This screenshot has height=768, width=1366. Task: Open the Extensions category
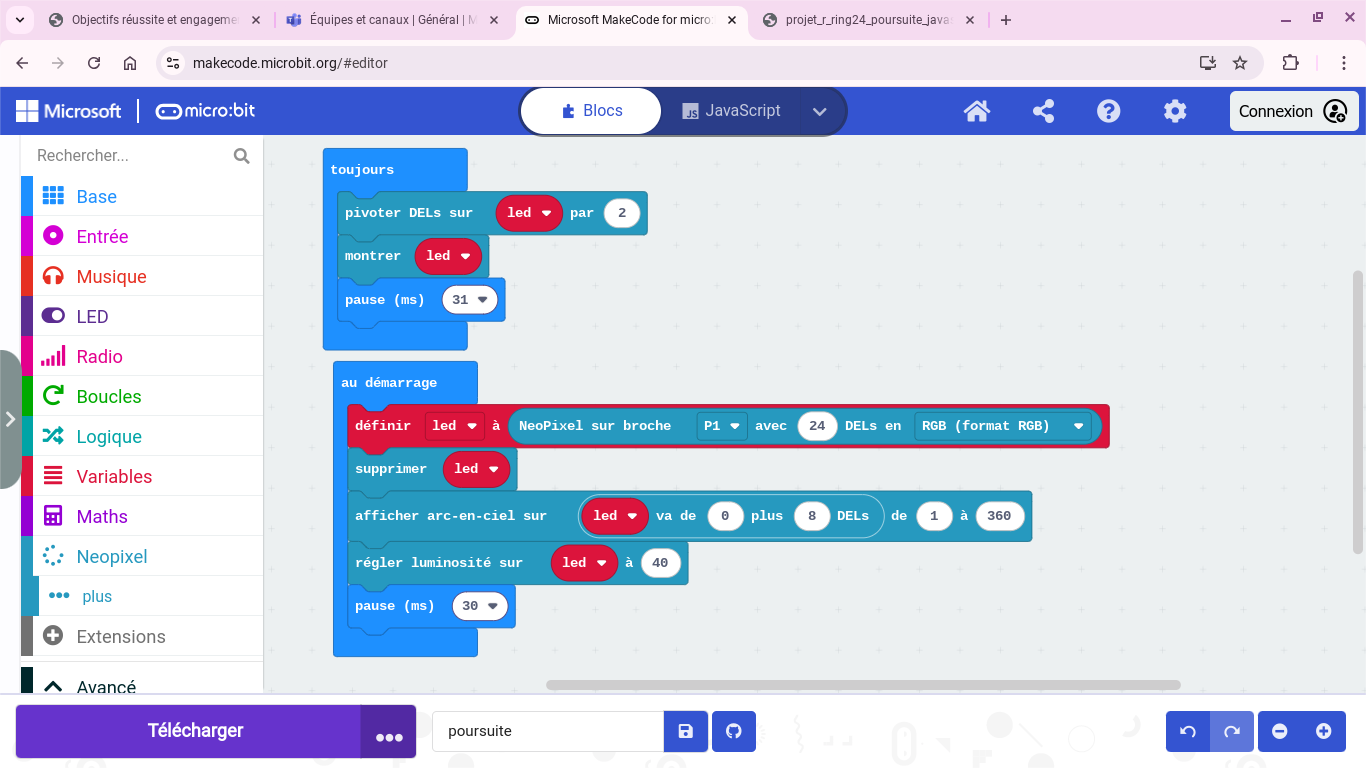tap(142, 636)
